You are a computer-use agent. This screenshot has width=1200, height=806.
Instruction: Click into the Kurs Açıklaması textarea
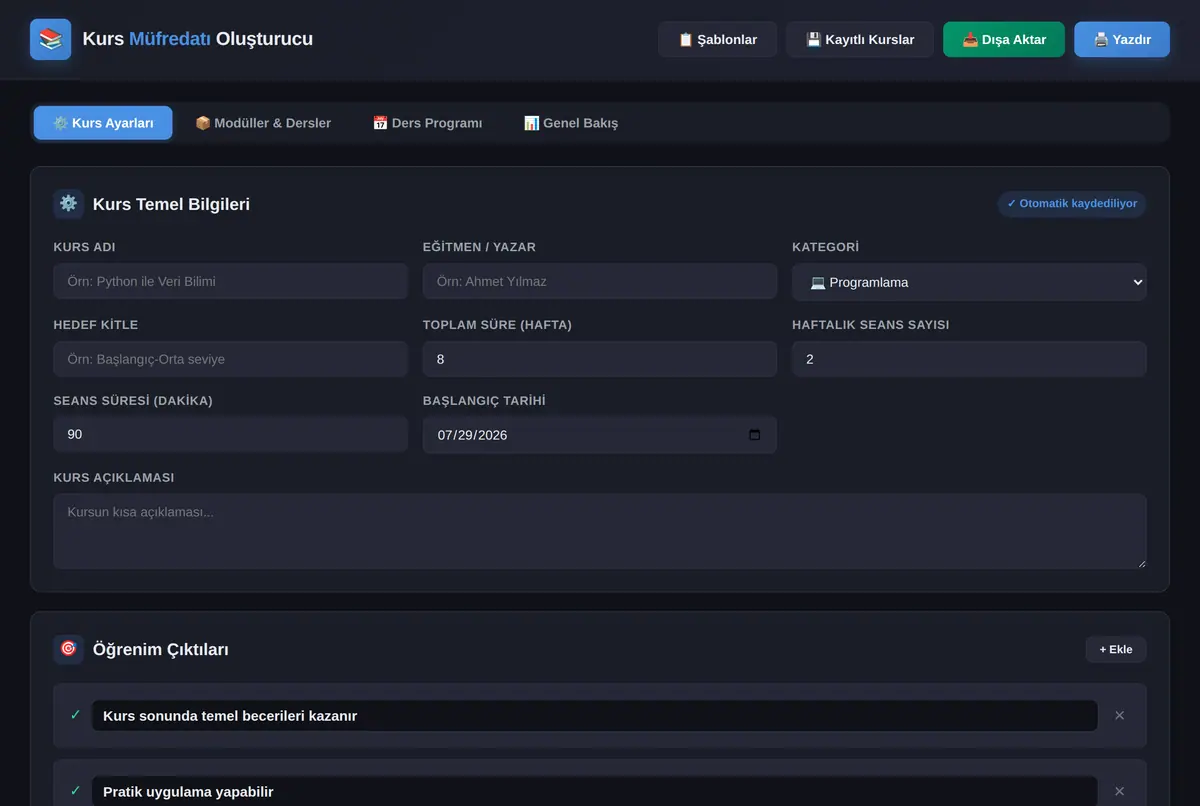click(600, 531)
